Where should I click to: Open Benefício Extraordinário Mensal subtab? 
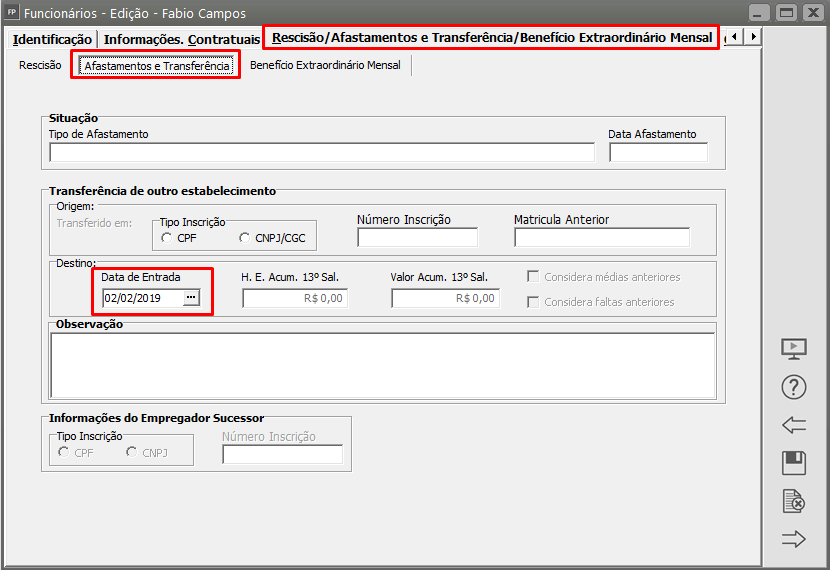(x=325, y=66)
